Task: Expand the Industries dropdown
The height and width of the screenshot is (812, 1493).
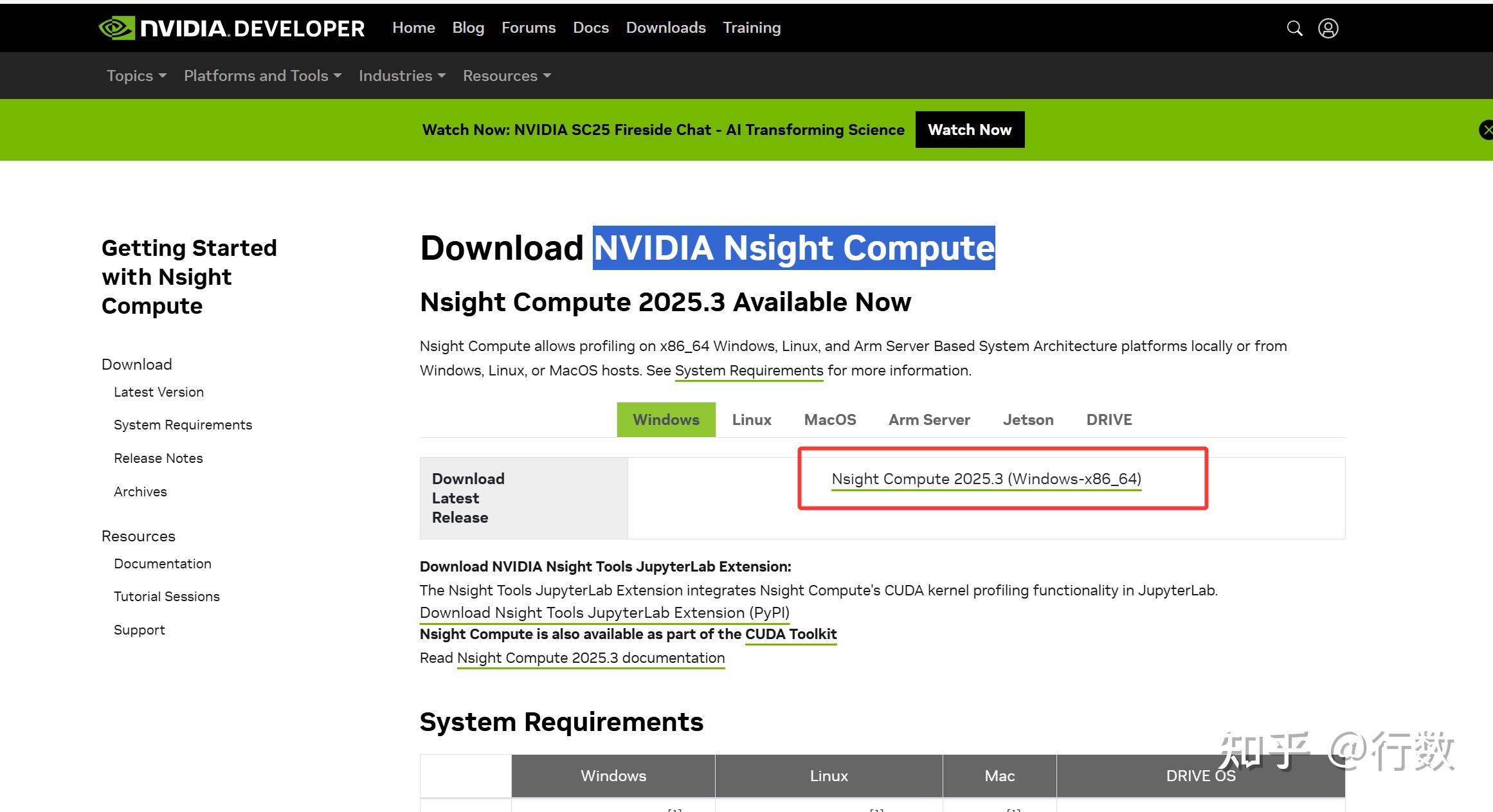Action: pyautogui.click(x=401, y=75)
